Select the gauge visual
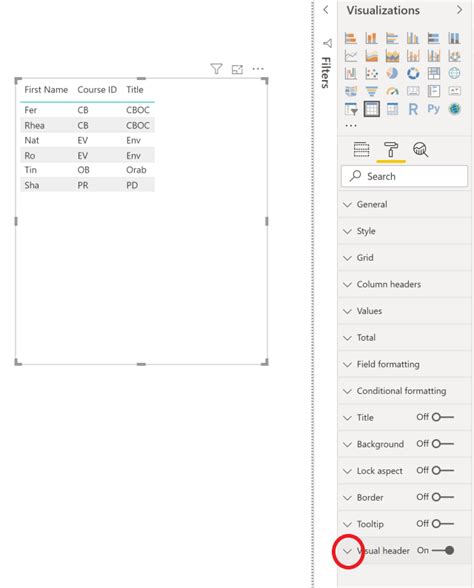This screenshot has width=474, height=588. click(392, 91)
